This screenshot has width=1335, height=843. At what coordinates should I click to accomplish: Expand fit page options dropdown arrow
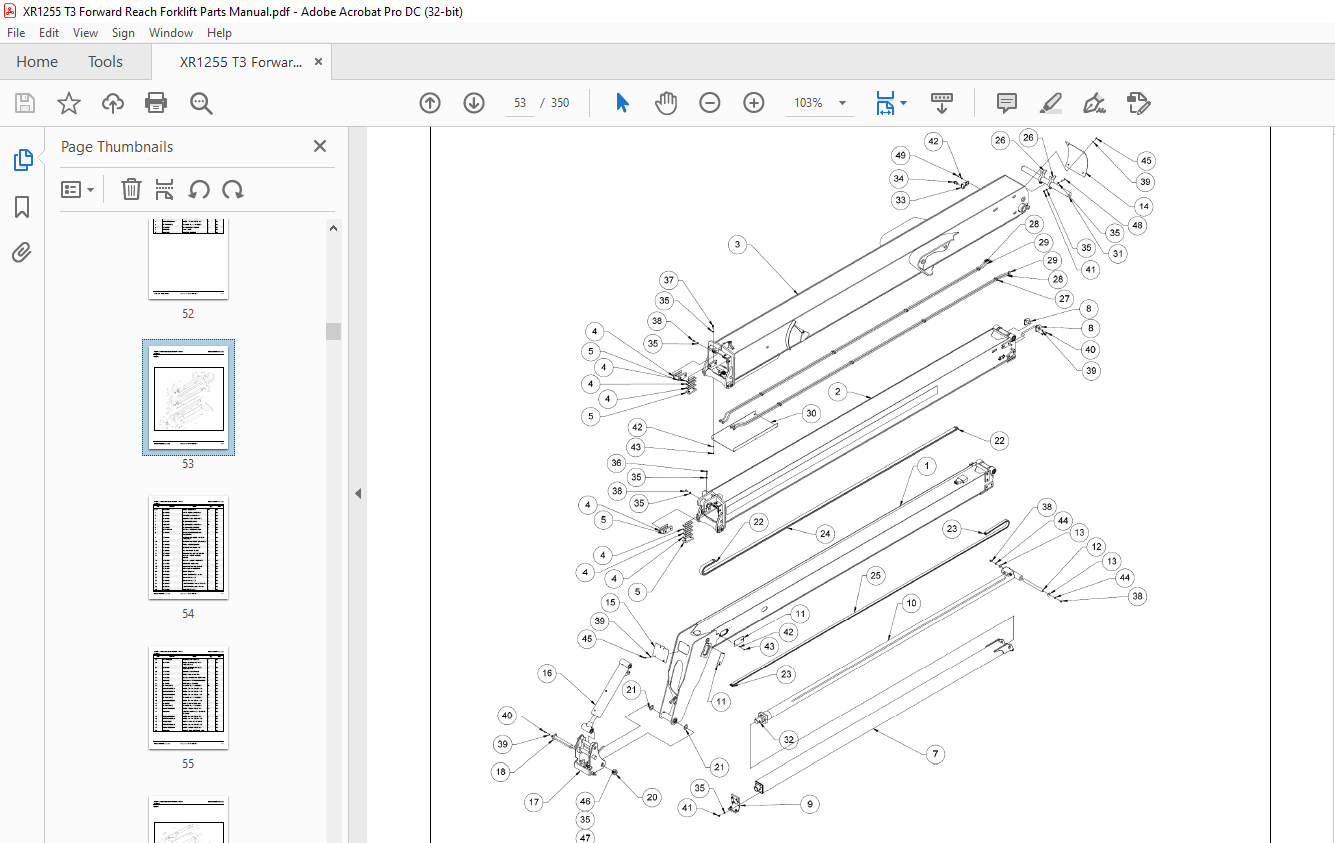click(x=903, y=103)
